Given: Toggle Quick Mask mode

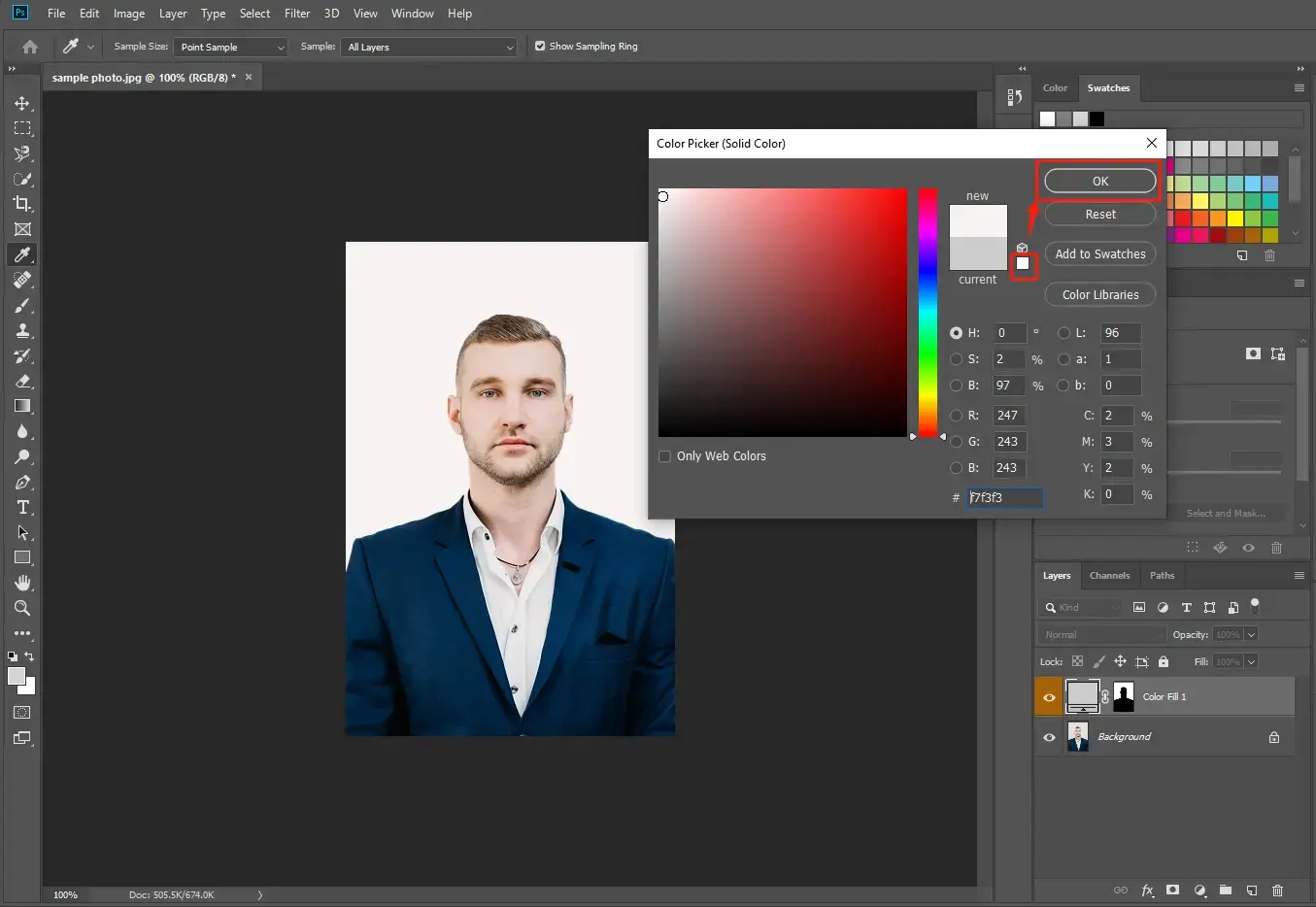Looking at the screenshot, I should point(22,713).
